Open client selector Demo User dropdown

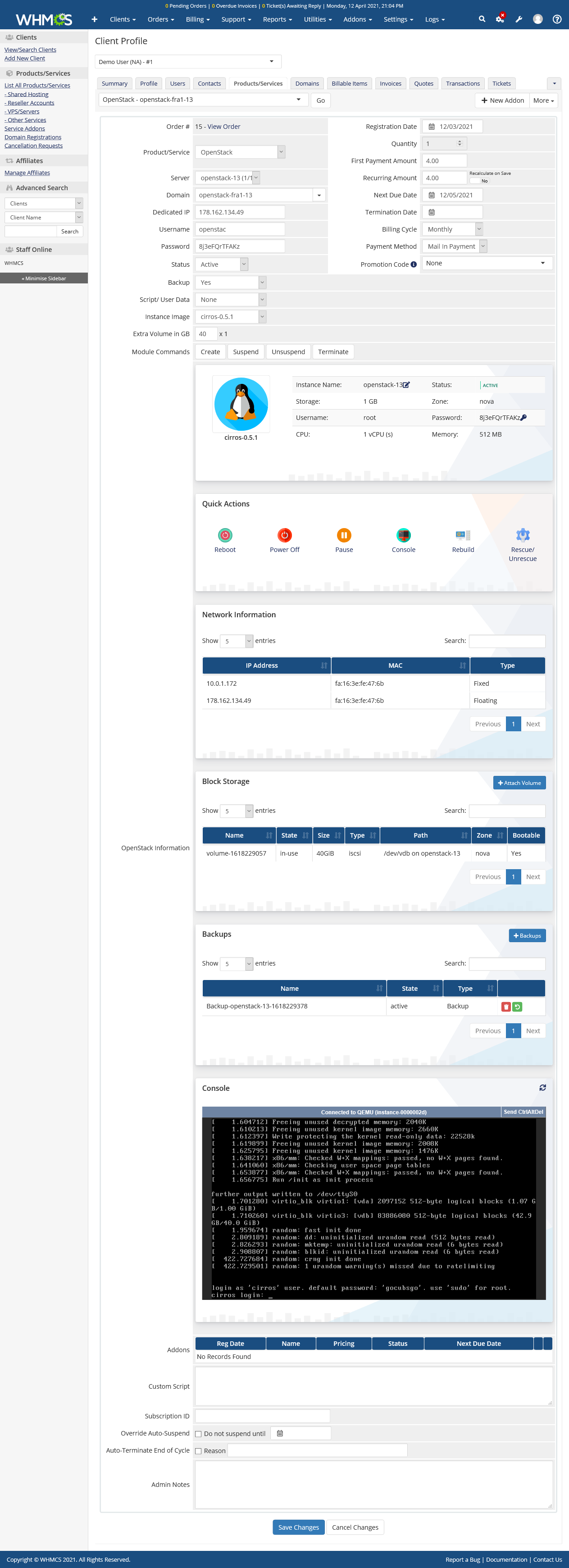[x=188, y=61]
